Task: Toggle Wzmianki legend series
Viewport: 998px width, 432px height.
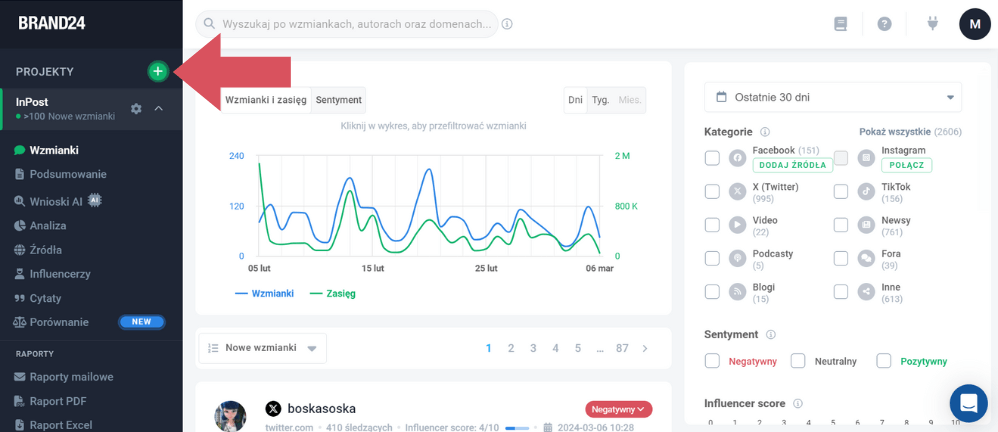Action: (264, 294)
